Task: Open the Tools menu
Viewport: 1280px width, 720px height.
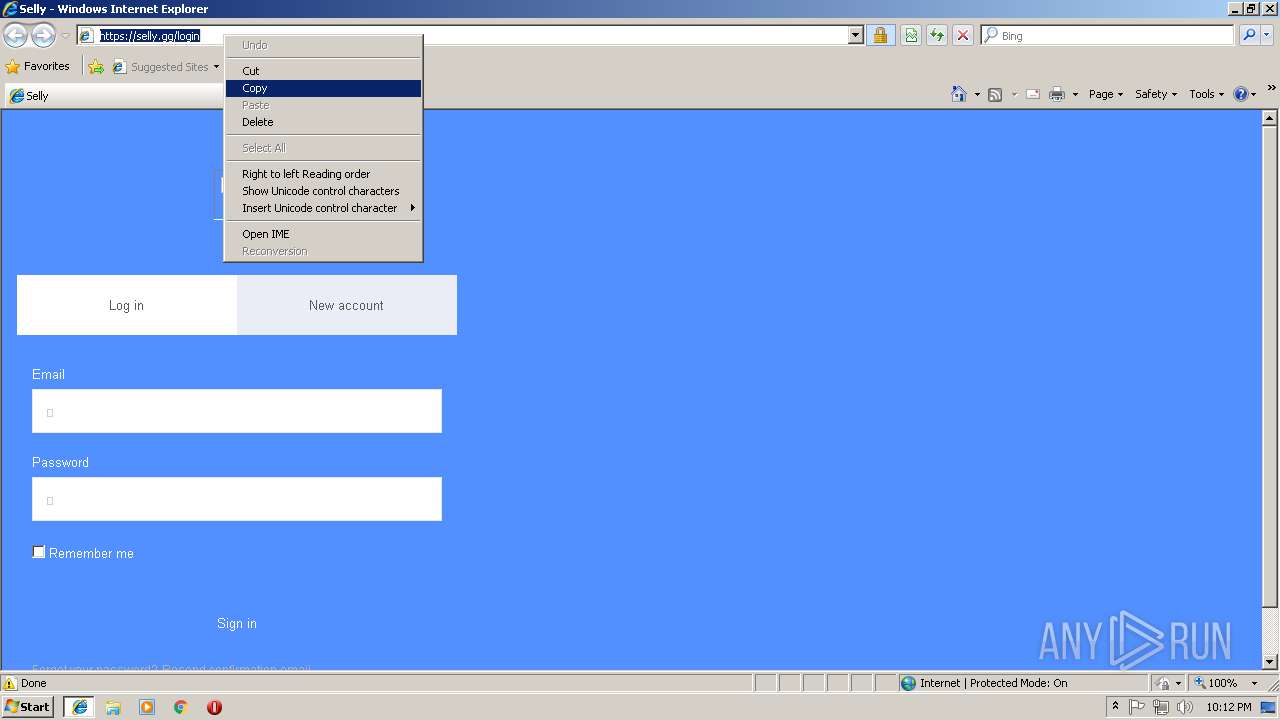Action: pos(1206,94)
